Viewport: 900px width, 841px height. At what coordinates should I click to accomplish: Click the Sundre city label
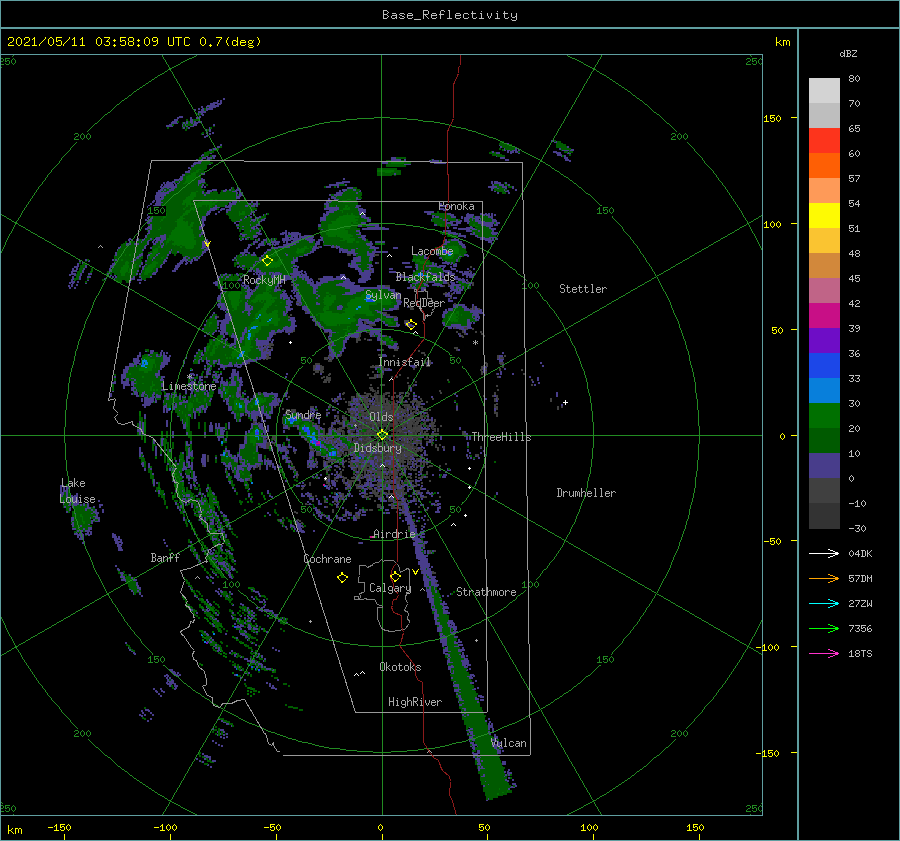point(304,415)
